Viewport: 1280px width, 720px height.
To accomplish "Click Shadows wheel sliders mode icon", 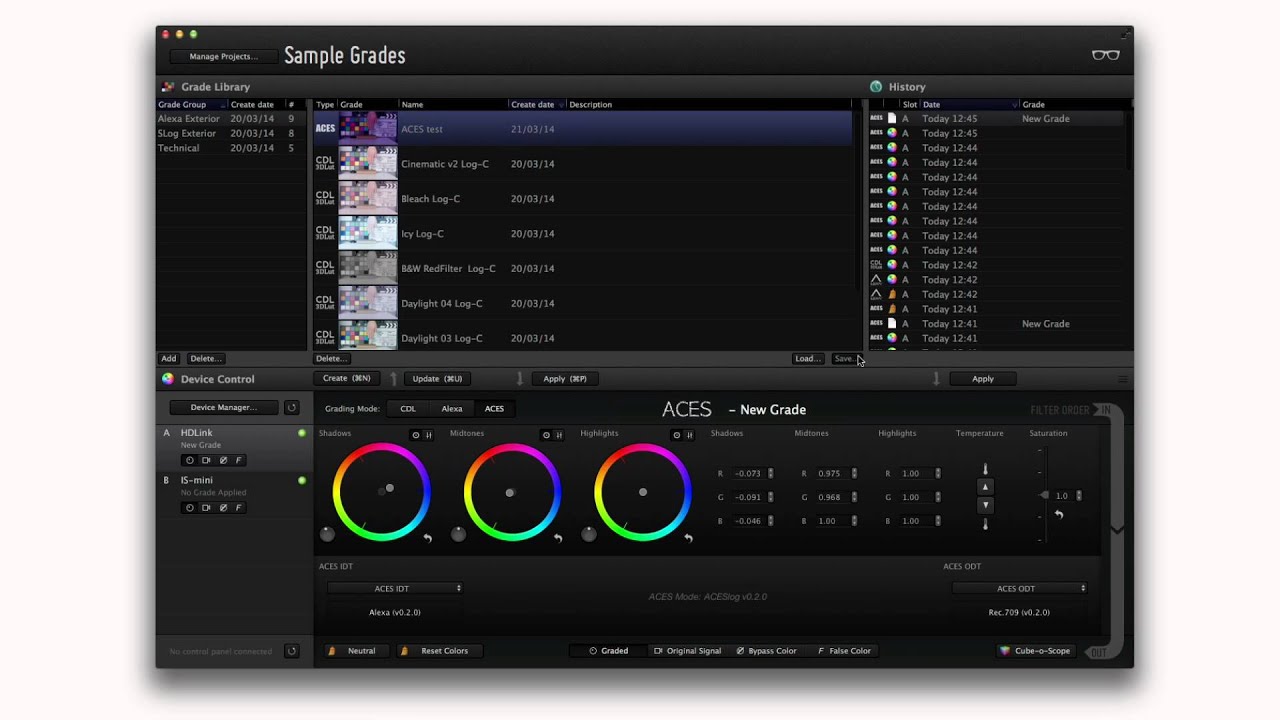I will pyautogui.click(x=429, y=435).
